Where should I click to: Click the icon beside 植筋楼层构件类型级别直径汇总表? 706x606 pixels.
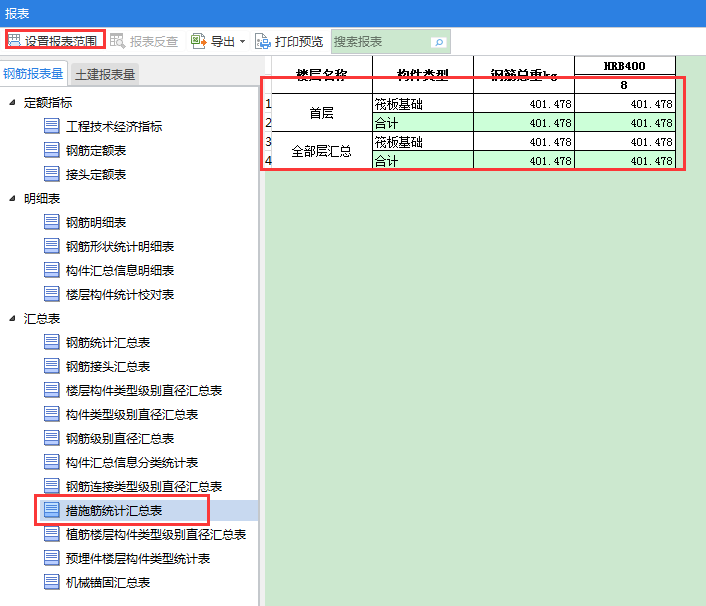(x=52, y=534)
